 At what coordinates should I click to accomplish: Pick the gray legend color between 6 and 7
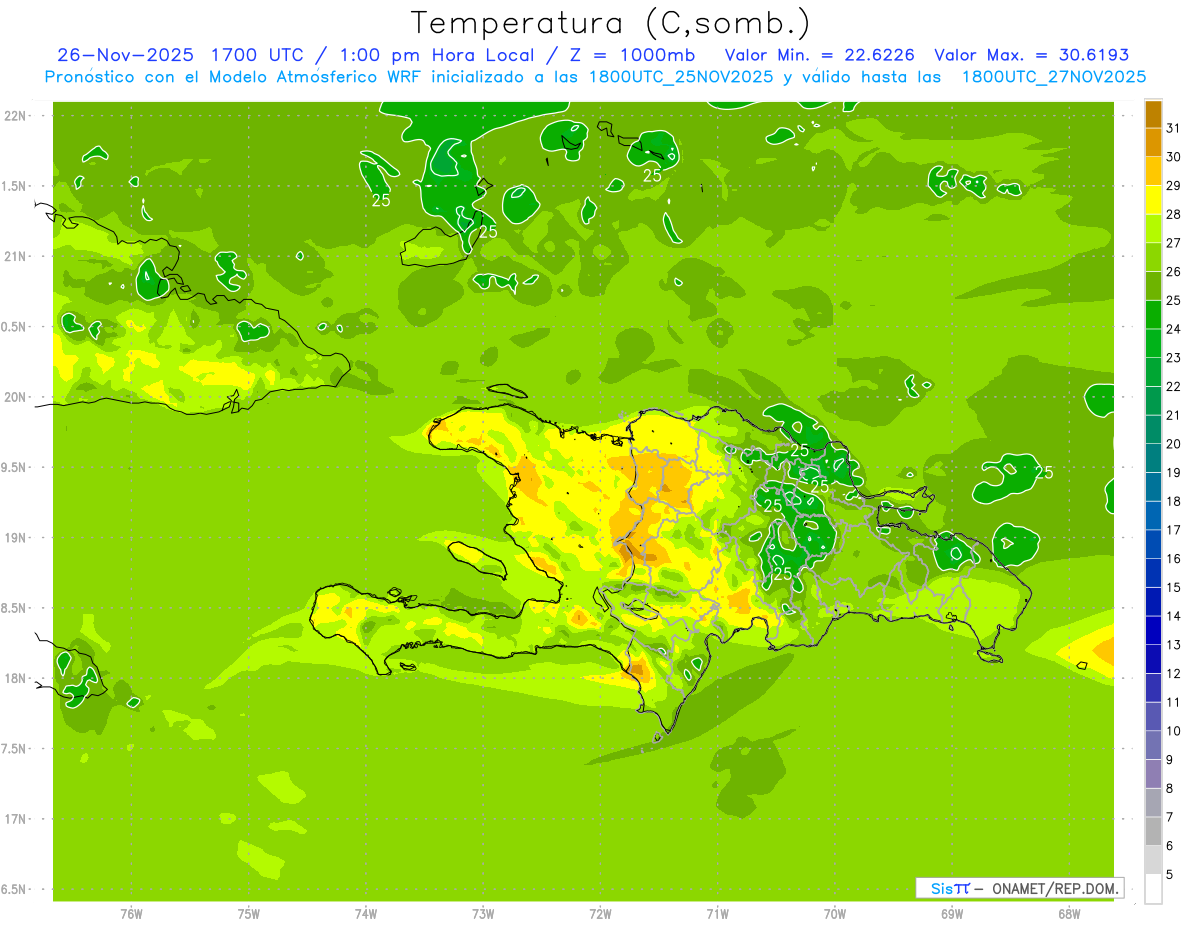(x=1153, y=832)
